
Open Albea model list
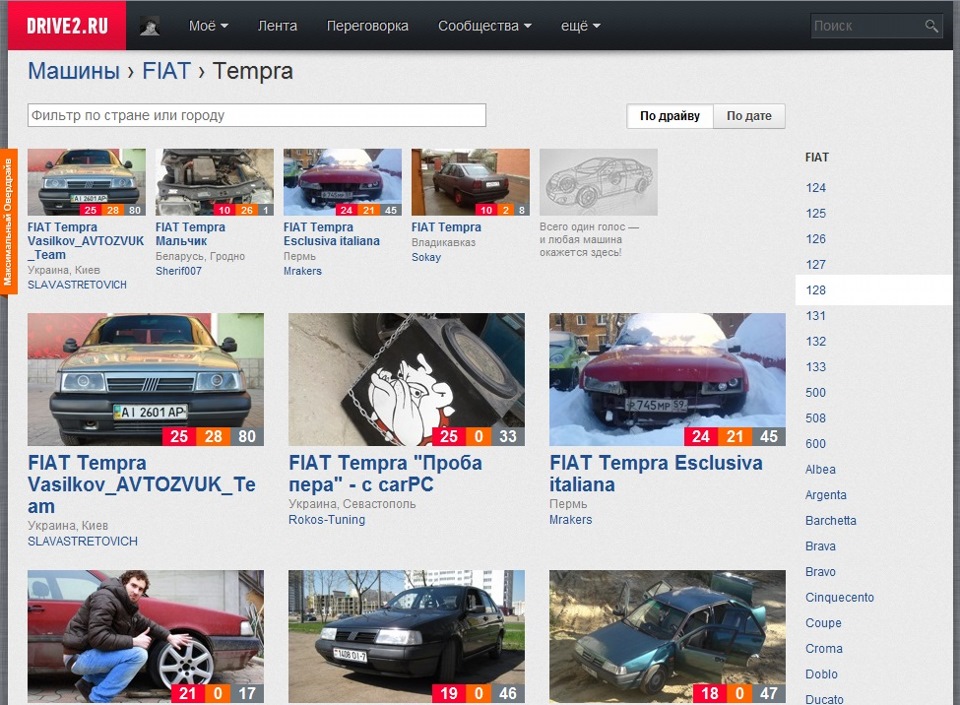(820, 469)
